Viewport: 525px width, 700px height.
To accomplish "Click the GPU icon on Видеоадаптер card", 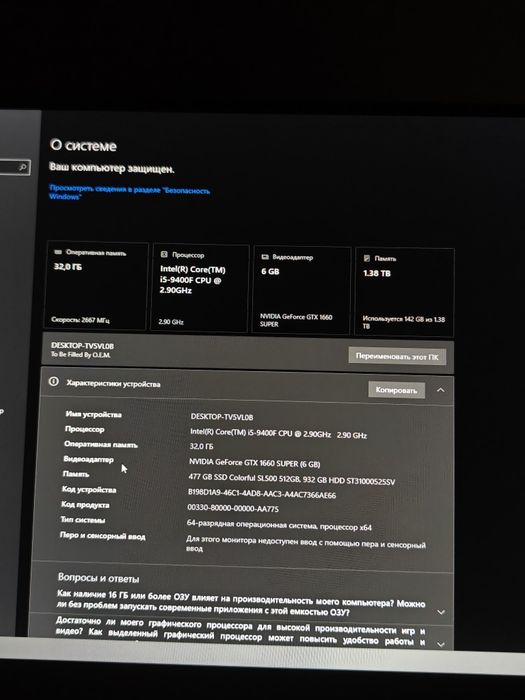I will tap(265, 257).
